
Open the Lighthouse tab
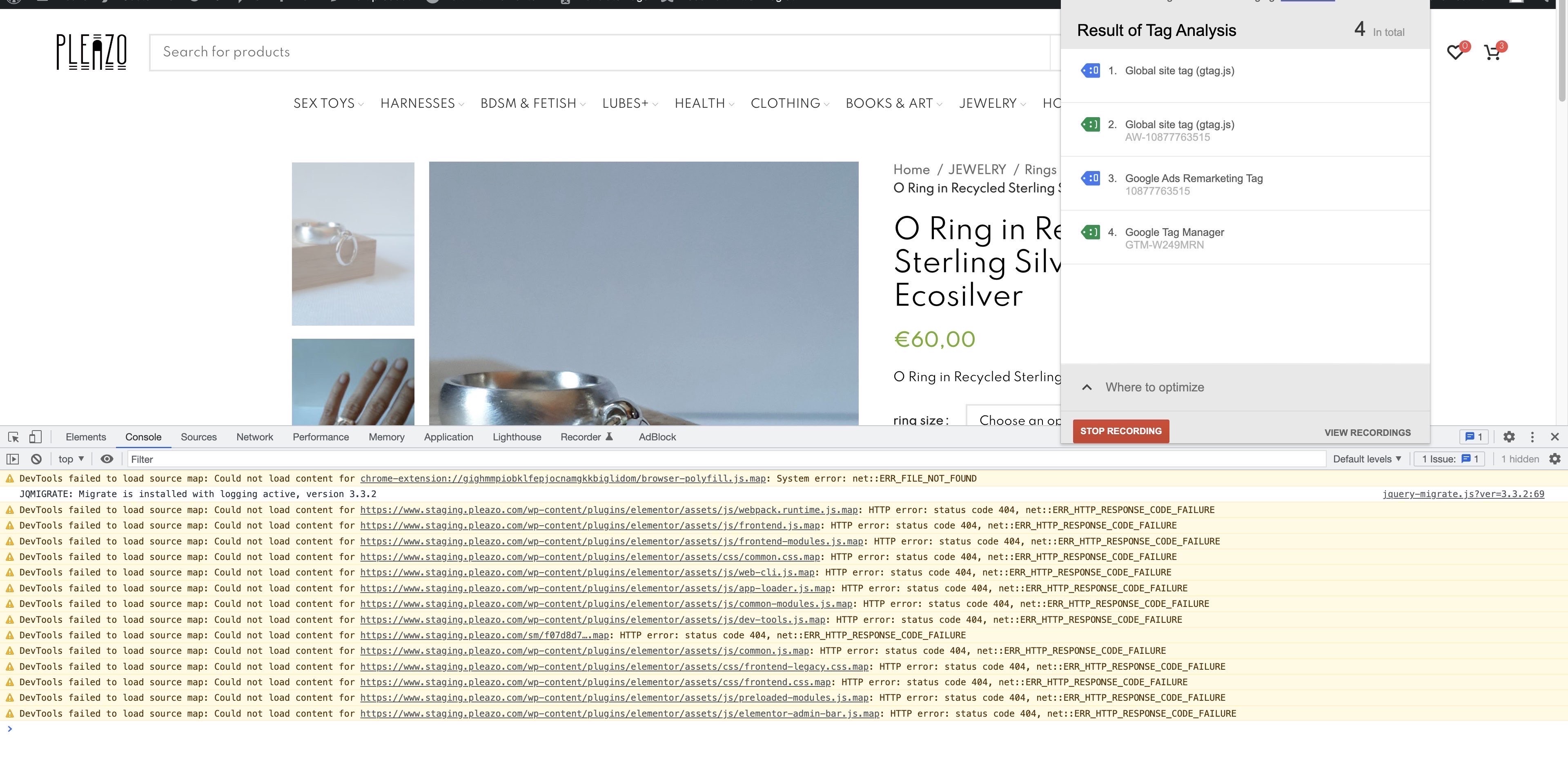[x=516, y=437]
